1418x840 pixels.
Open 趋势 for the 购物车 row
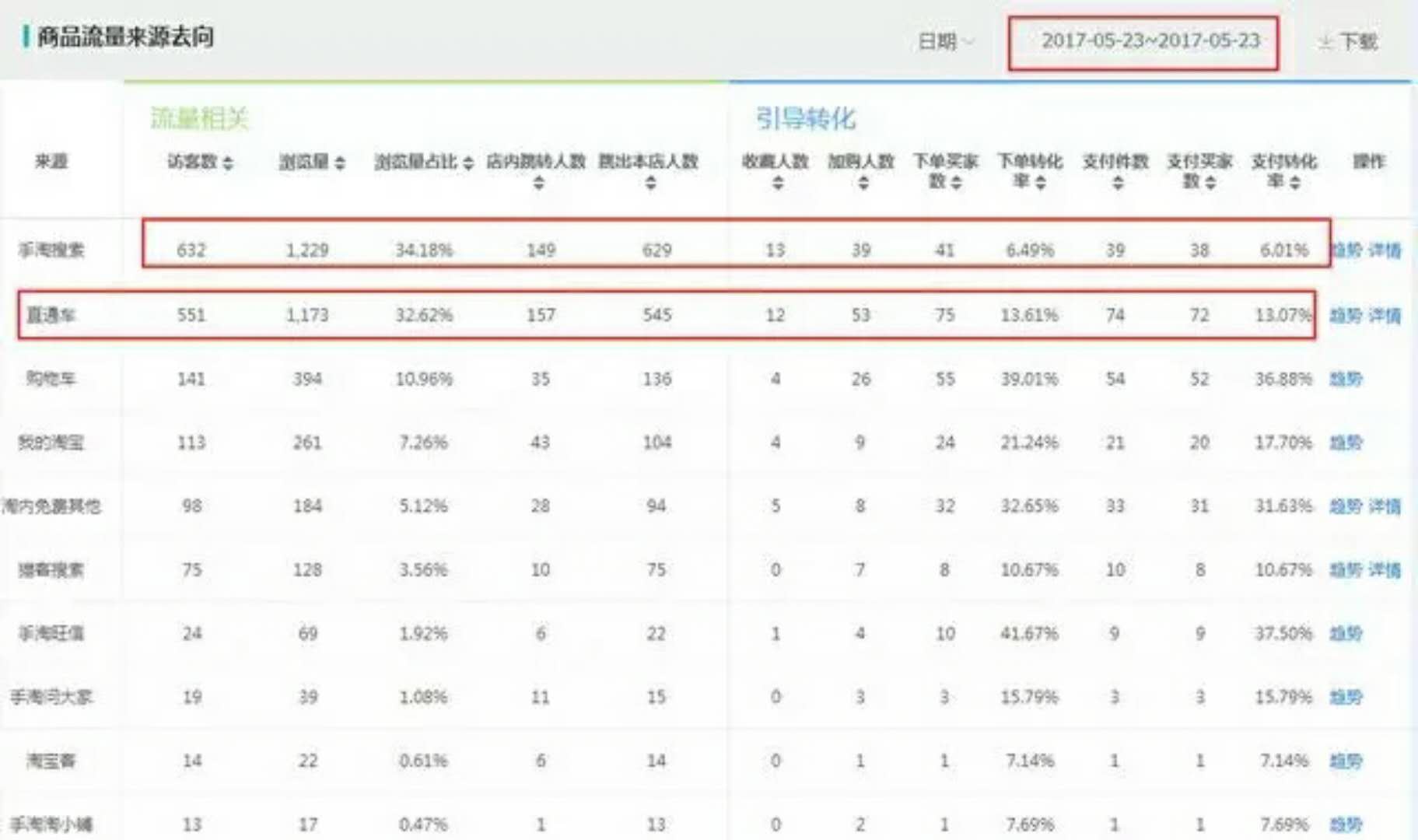coord(1346,379)
